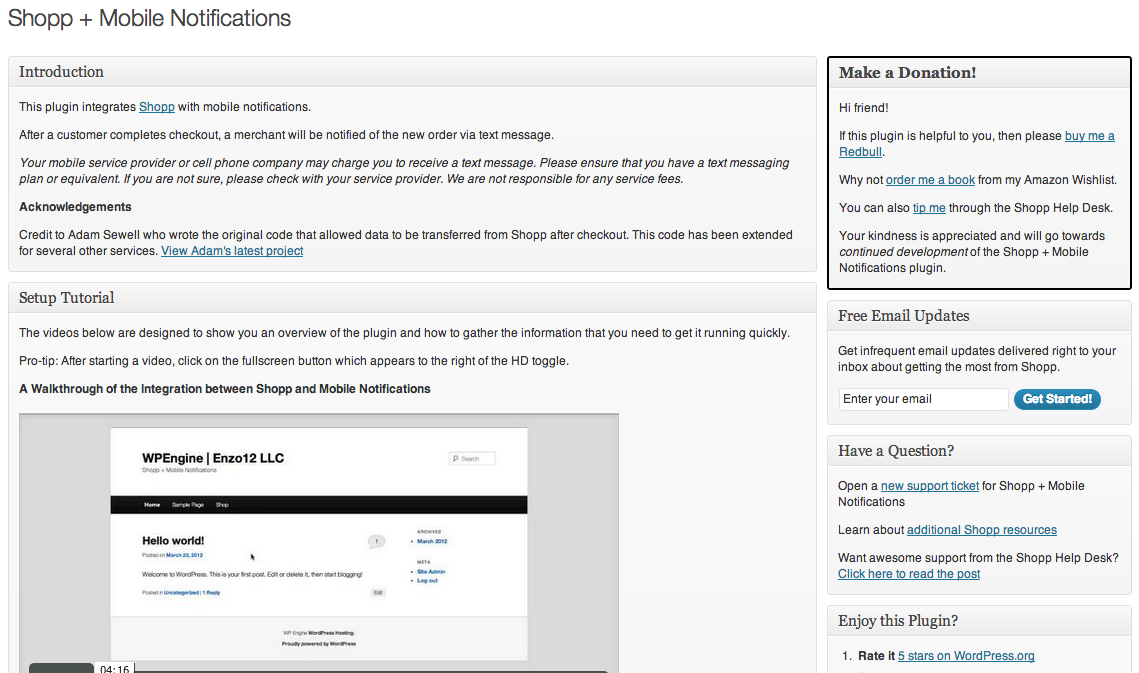This screenshot has width=1139, height=673.
Task: Play the walkthrough video thumbnail
Action: 319,544
